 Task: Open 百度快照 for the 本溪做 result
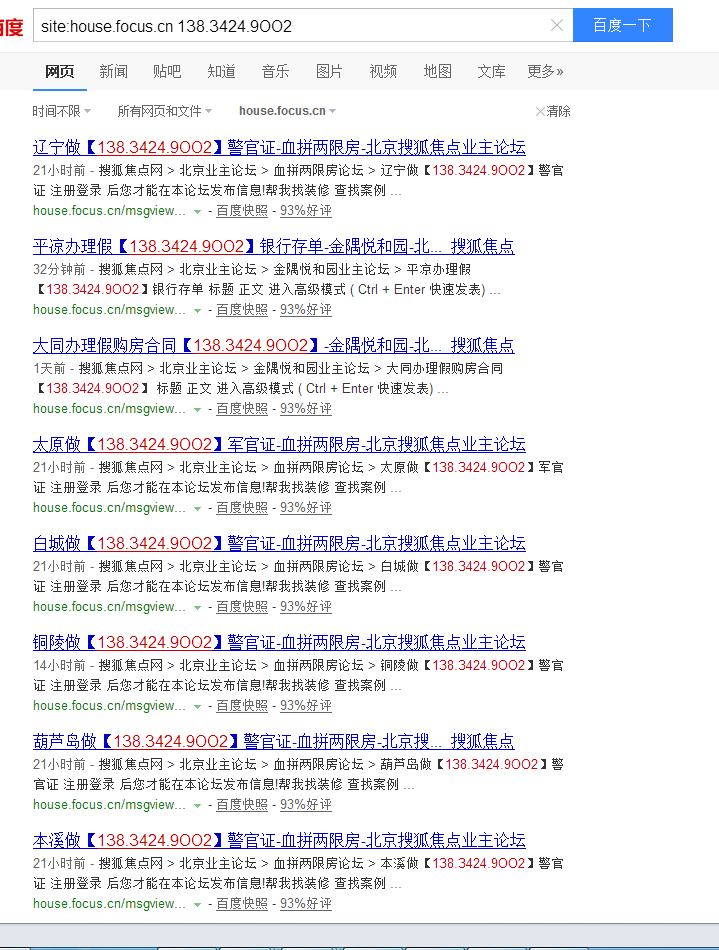pos(242,903)
